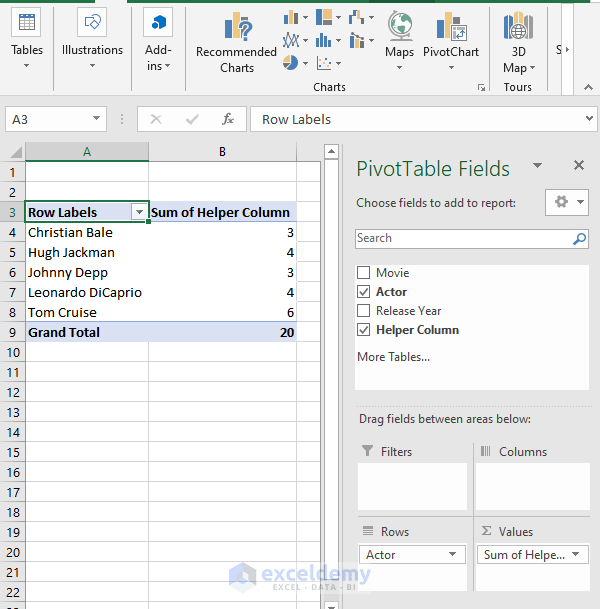Click the Enter formula checkmark
Screen dimensions: 600x609
(x=192, y=119)
